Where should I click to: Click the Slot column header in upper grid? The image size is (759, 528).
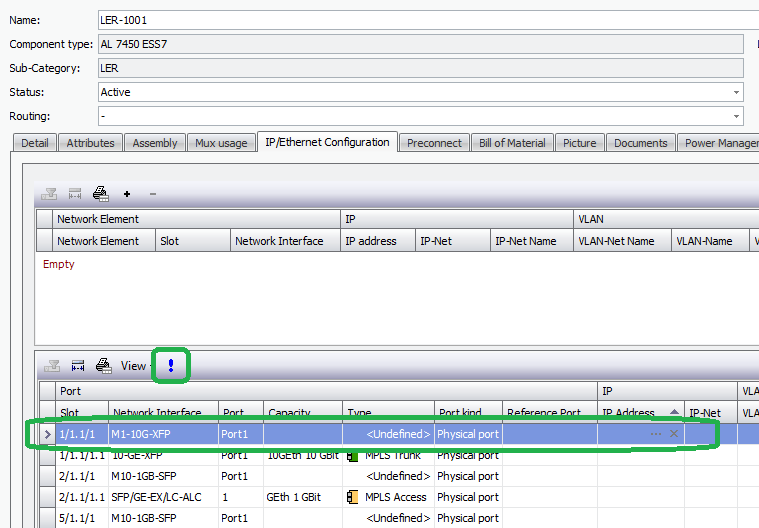[193, 241]
